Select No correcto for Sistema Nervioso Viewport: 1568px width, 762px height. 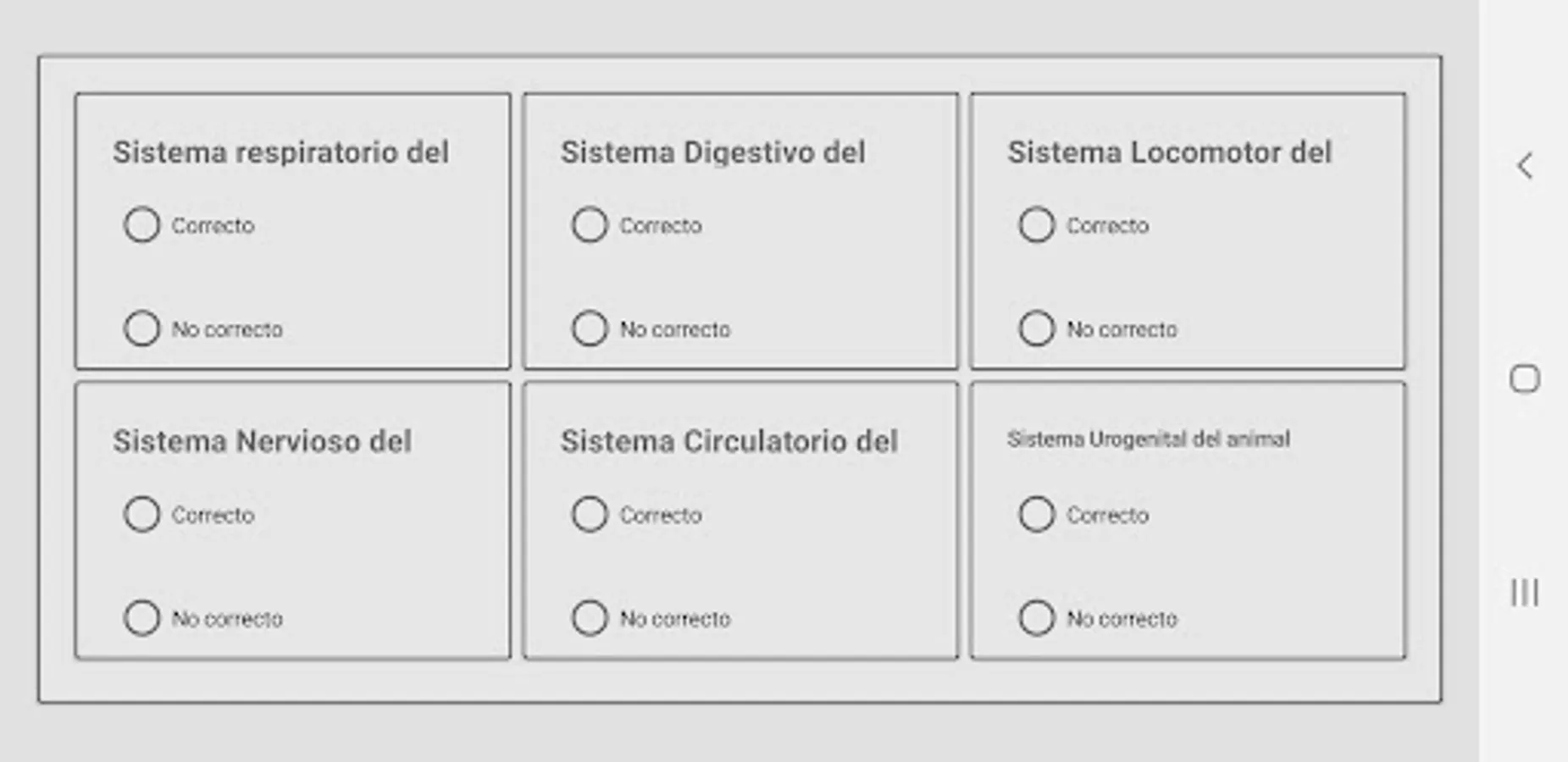point(142,618)
